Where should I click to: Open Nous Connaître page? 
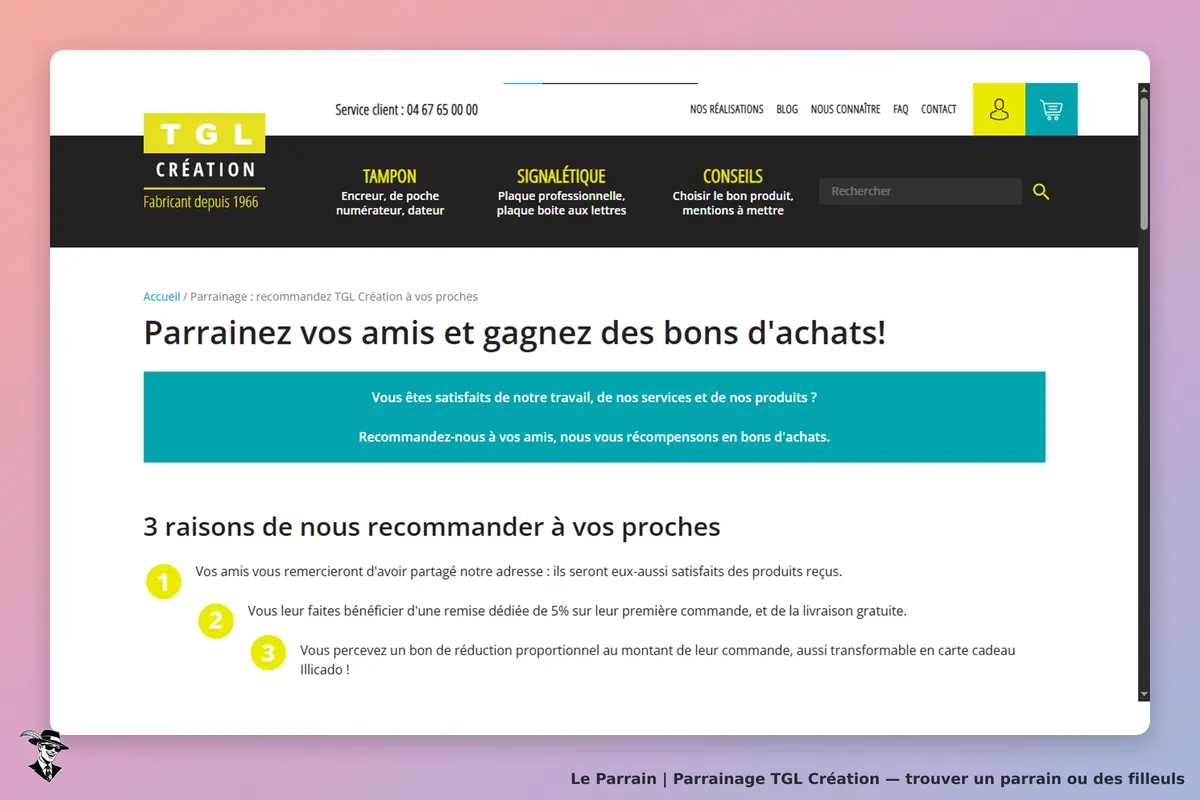tap(845, 109)
